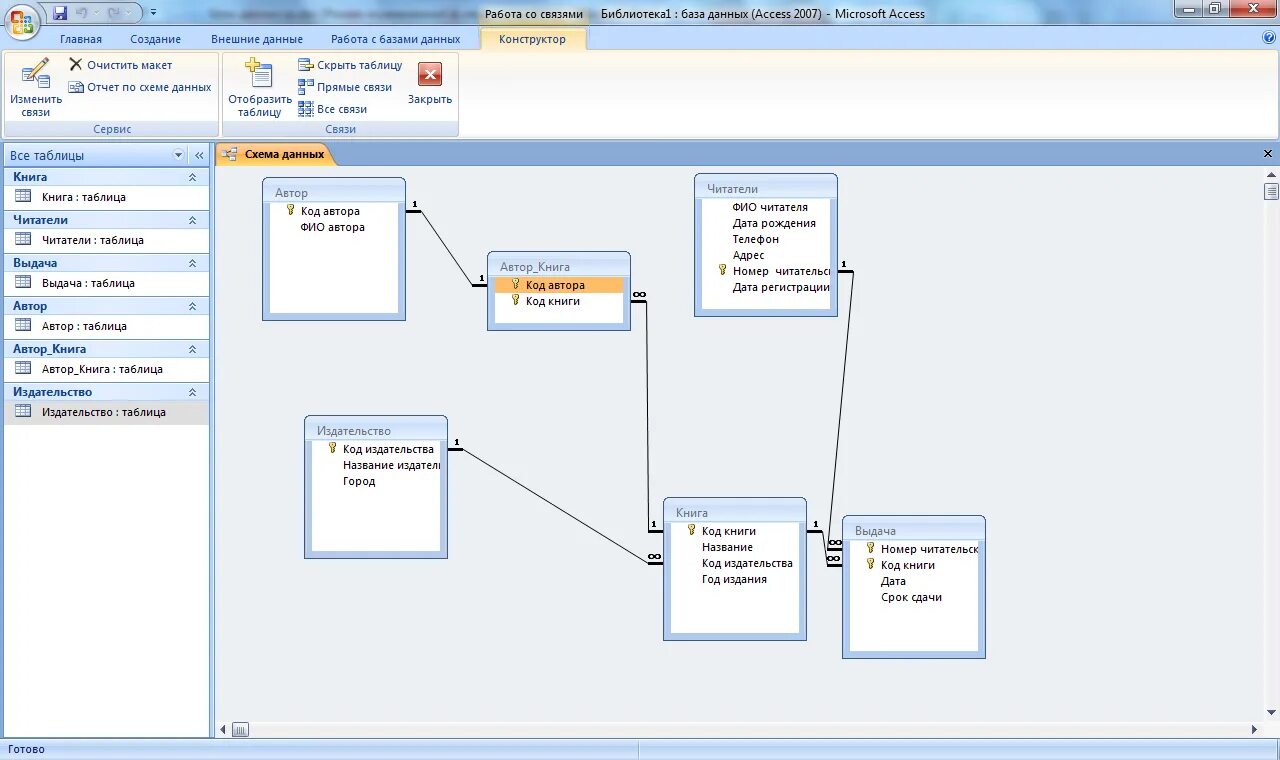Screen dimensions: 1280x760
Task: Collapse the Выдача group
Action: [x=193, y=263]
